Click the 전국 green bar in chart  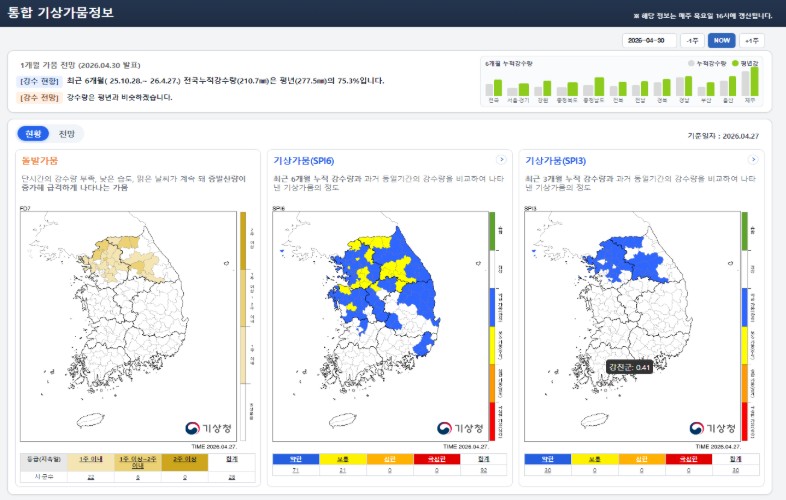(x=498, y=88)
